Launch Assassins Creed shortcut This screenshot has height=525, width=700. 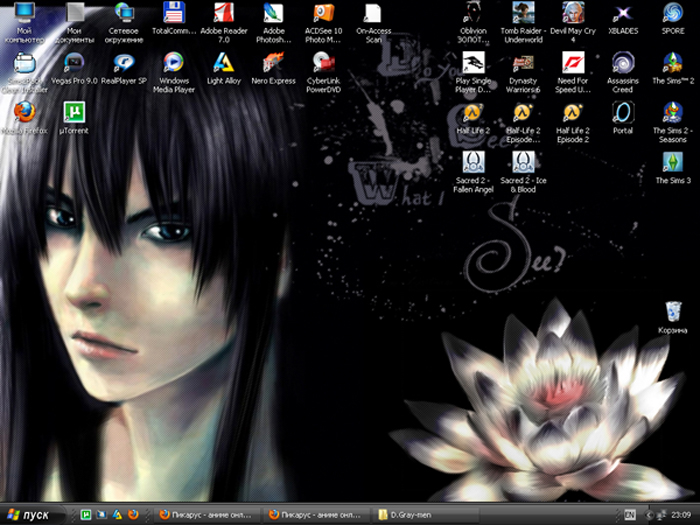[x=623, y=72]
